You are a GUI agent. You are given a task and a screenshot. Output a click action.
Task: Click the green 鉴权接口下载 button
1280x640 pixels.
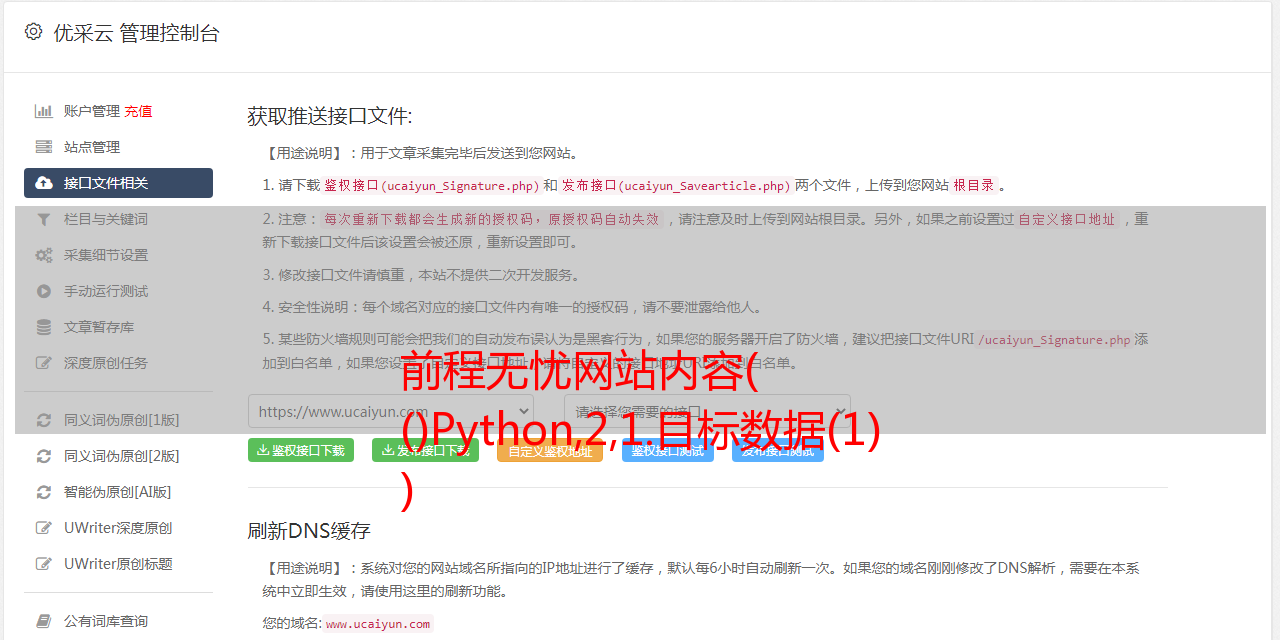(301, 450)
